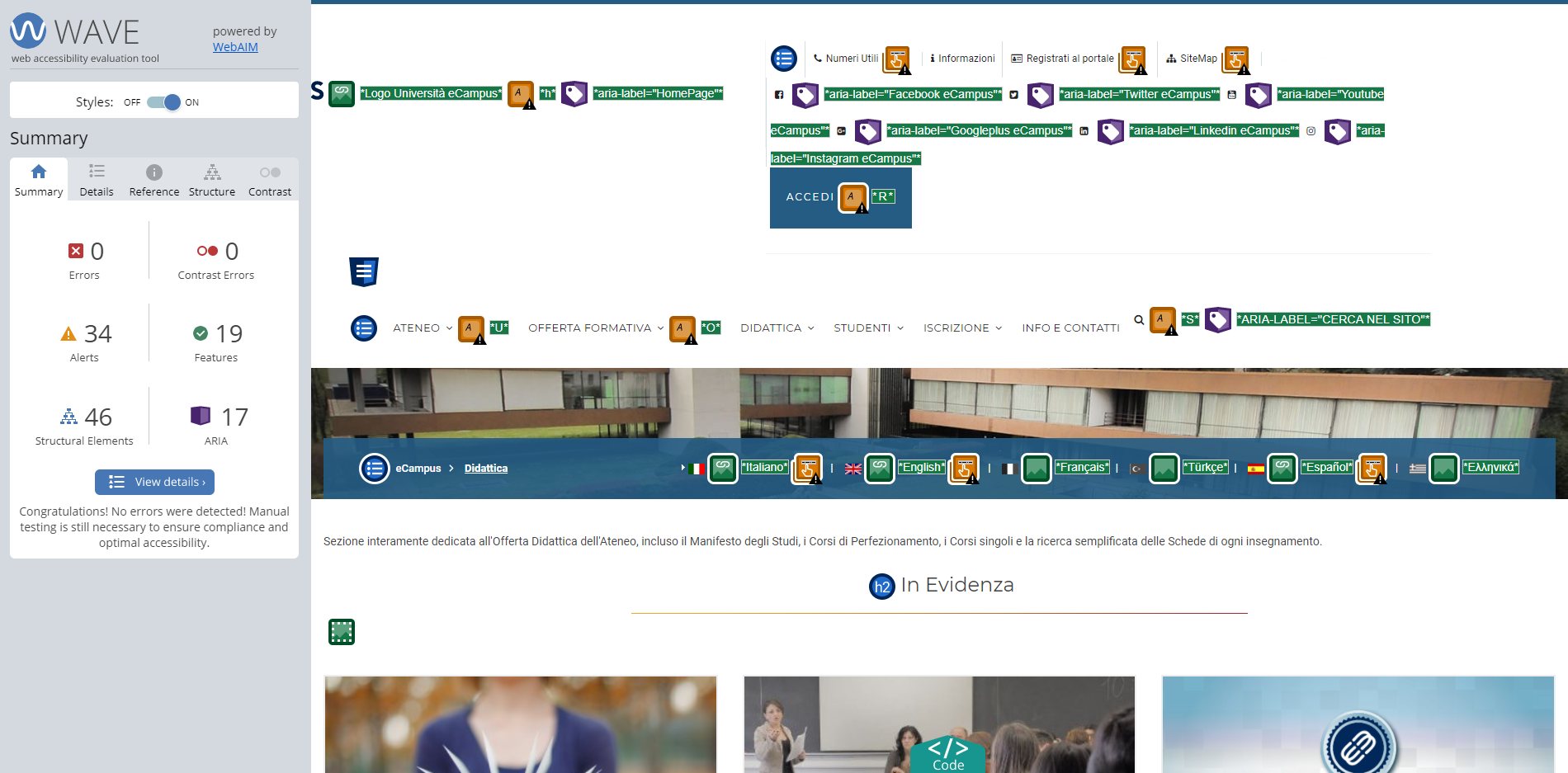Click the alert icon next to SiteMap
The image size is (1568, 773).
pyautogui.click(x=1236, y=59)
